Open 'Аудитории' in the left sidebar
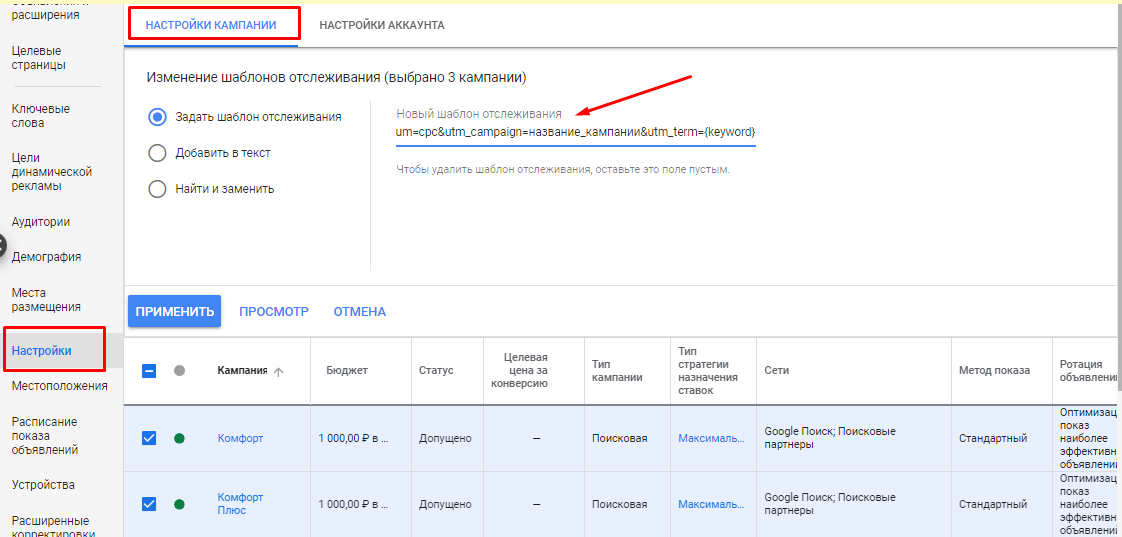Screen dimensions: 1122x537 point(40,222)
